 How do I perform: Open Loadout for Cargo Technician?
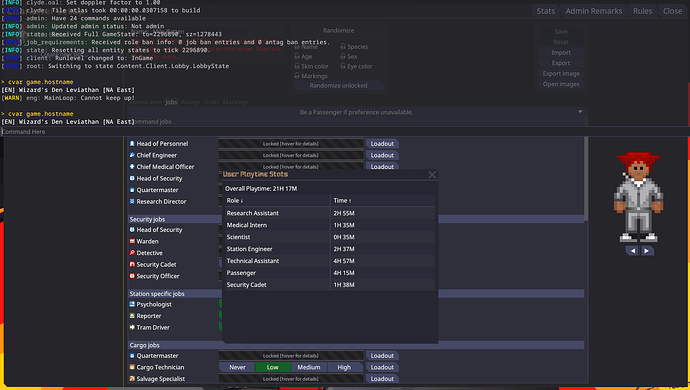[382, 367]
